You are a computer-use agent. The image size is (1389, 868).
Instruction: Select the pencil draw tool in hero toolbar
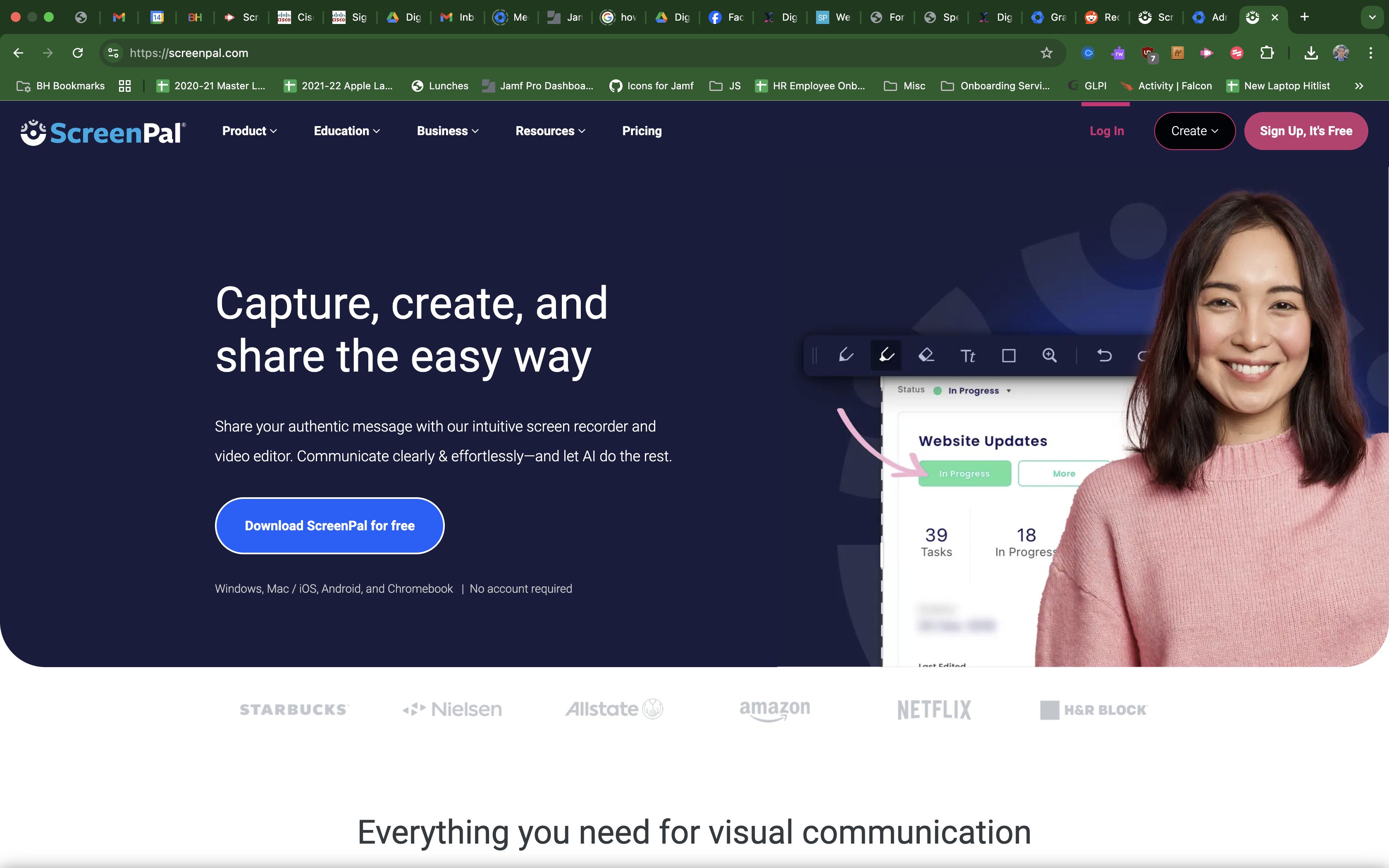click(x=845, y=355)
